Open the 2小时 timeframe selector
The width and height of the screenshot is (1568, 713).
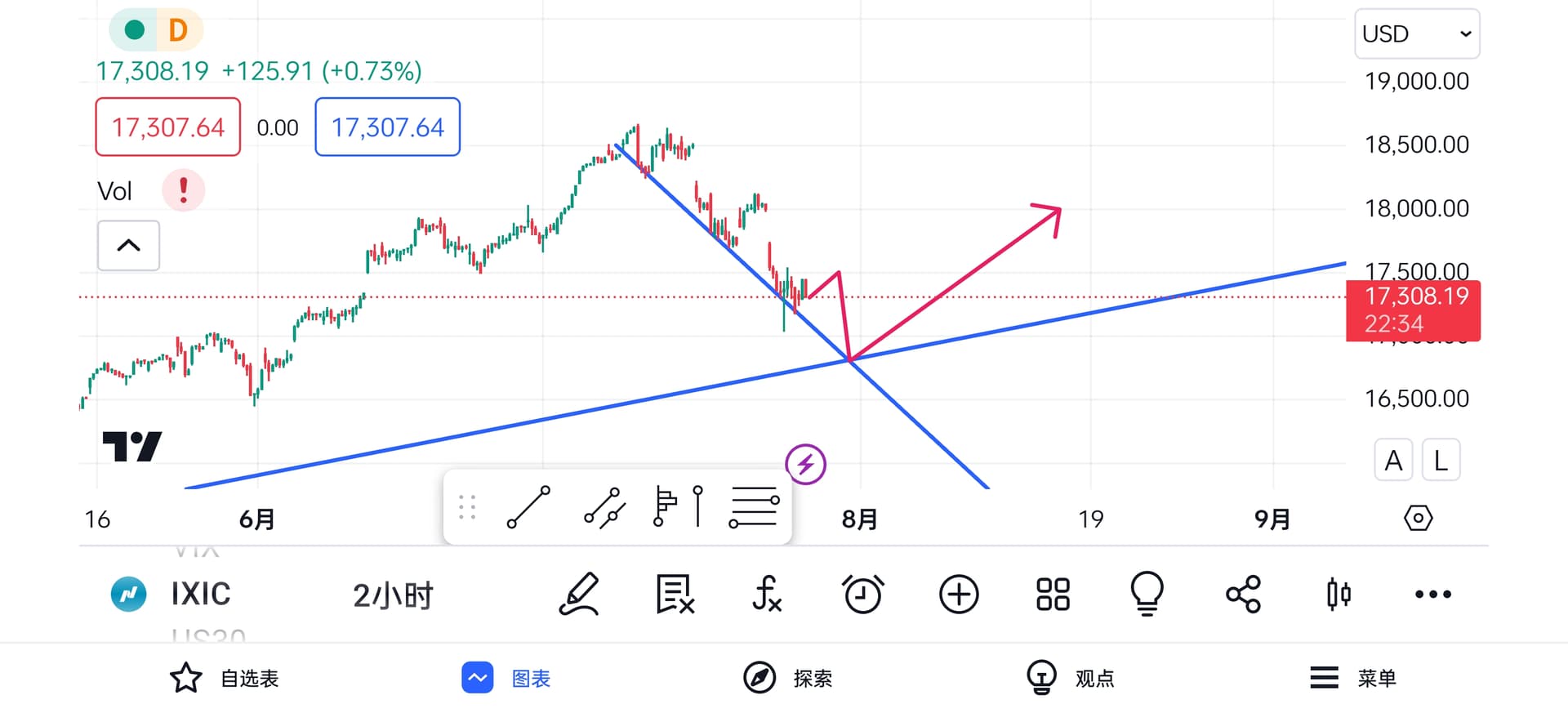393,595
